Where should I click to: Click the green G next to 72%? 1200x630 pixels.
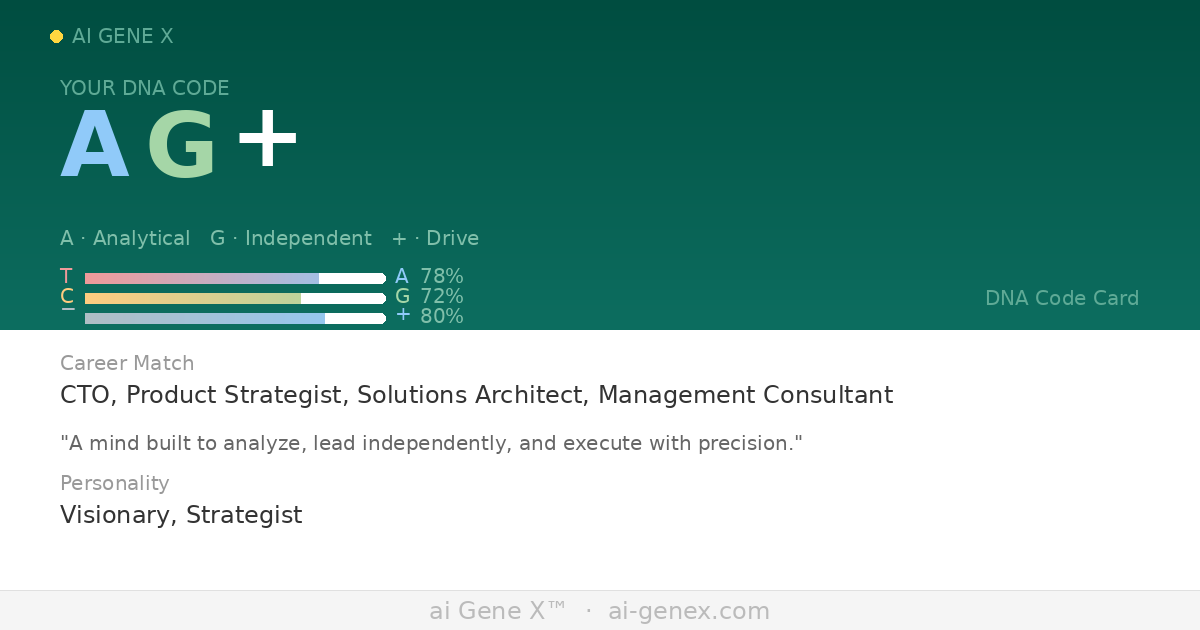[x=402, y=297]
